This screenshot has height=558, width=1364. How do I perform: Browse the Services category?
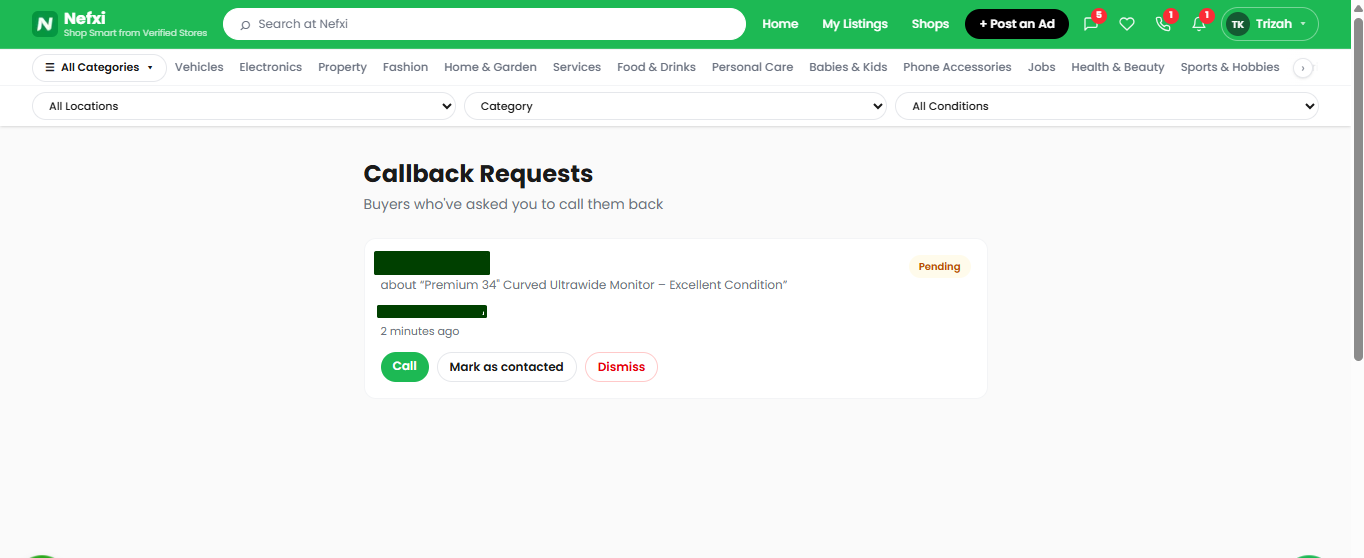click(x=577, y=67)
